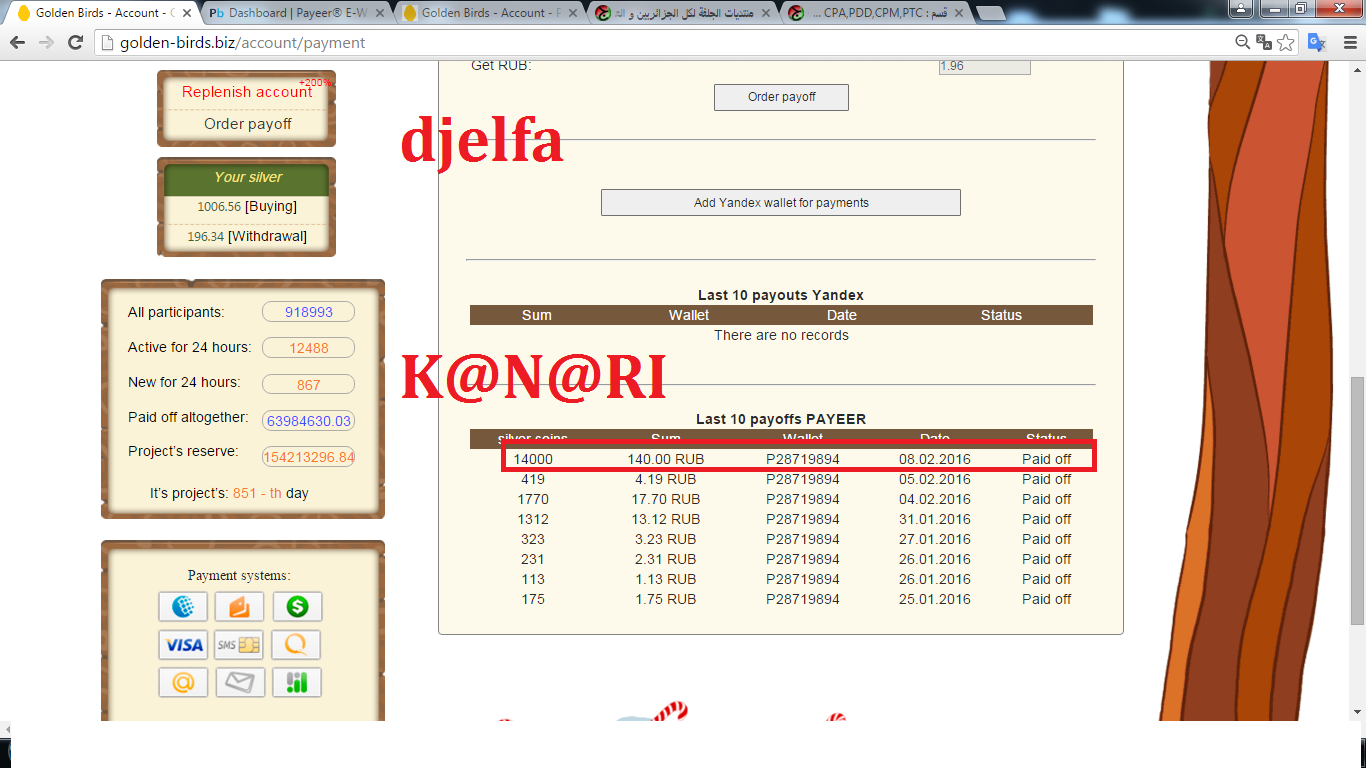Image resolution: width=1366 pixels, height=768 pixels.
Task: Close the CPA,PDD,CPM,PTC tab
Action: click(957, 13)
